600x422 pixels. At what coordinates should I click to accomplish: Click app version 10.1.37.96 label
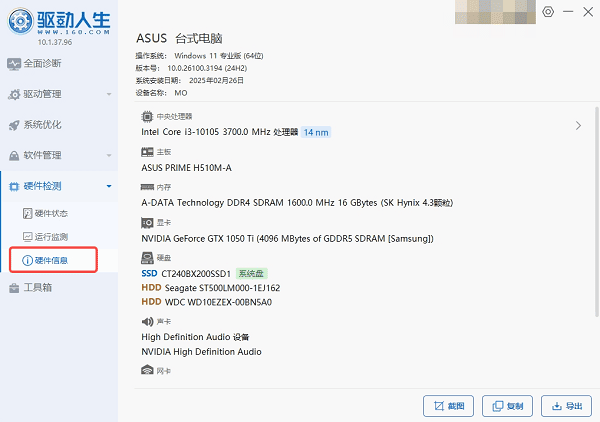(x=55, y=42)
